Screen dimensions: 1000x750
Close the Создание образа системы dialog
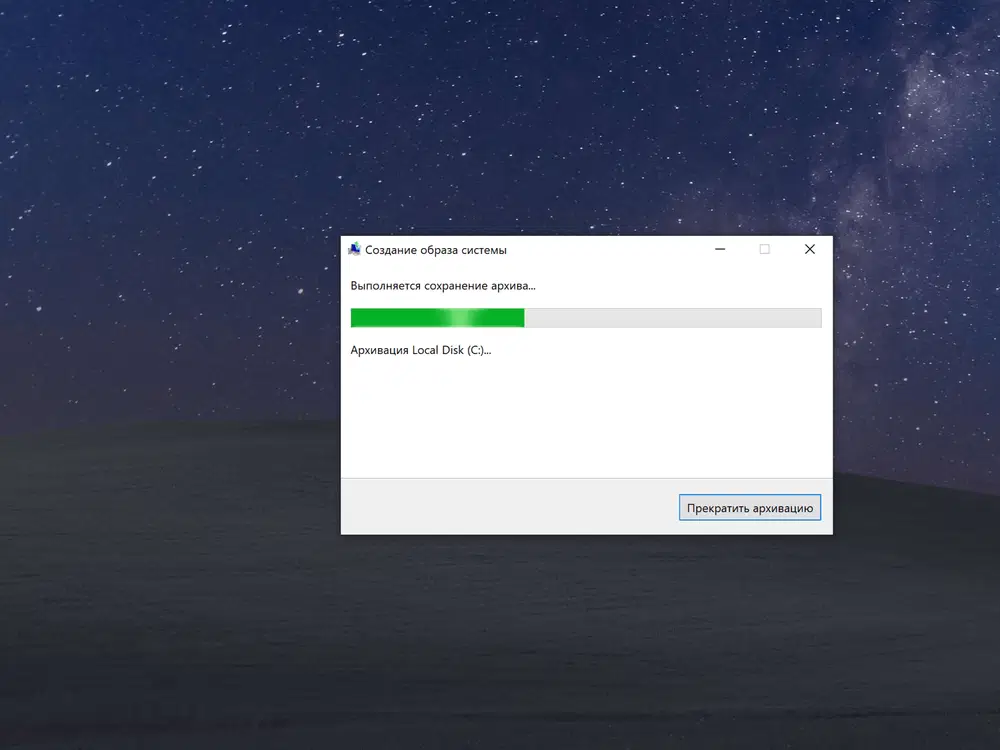click(x=809, y=249)
